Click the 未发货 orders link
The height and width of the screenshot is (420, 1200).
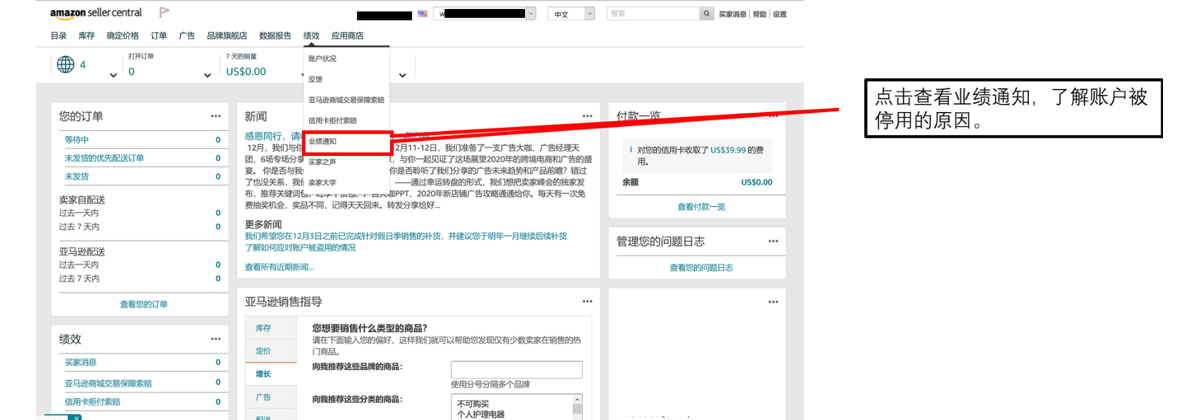(77, 176)
